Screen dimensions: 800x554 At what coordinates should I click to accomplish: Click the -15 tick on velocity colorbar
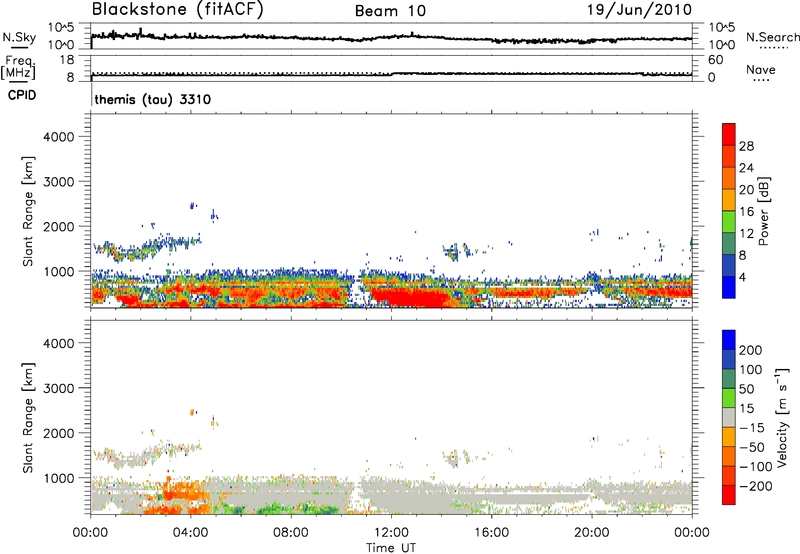point(752,427)
